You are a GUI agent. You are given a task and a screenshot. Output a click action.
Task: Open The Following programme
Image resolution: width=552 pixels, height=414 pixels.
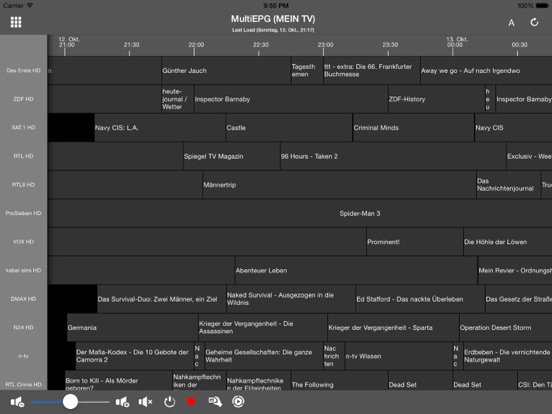(339, 381)
